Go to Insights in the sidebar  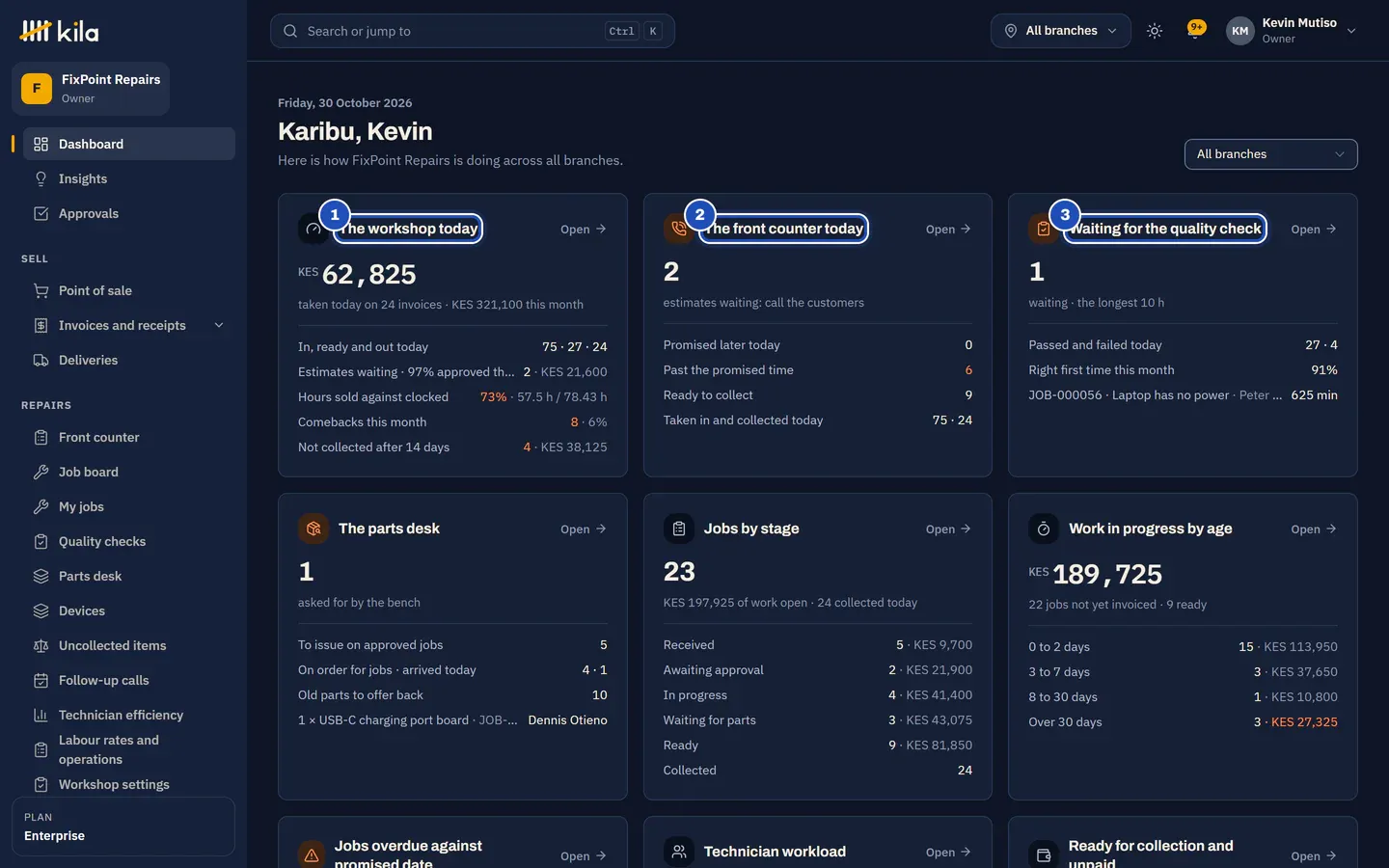129,178
